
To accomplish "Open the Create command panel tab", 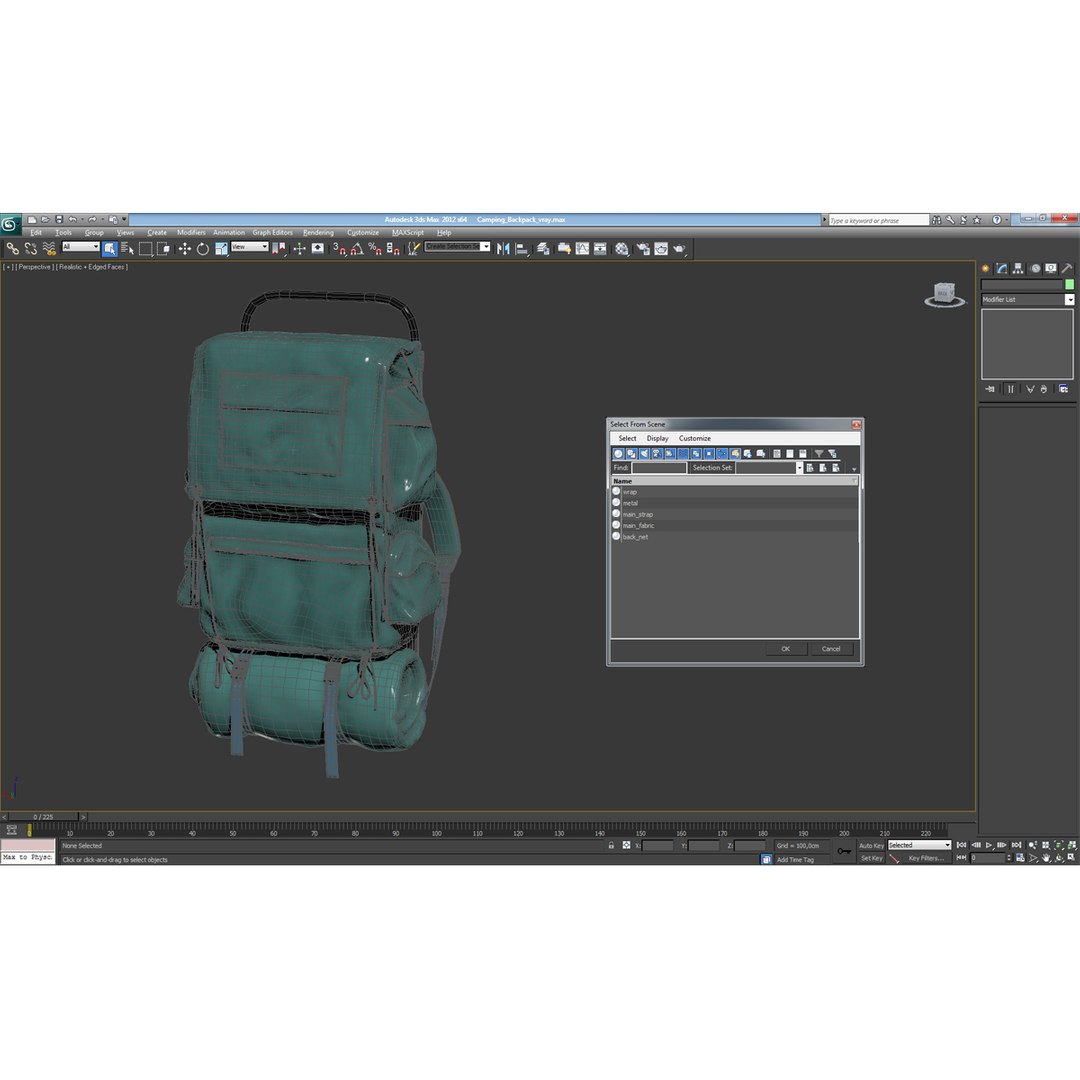I will [986, 268].
